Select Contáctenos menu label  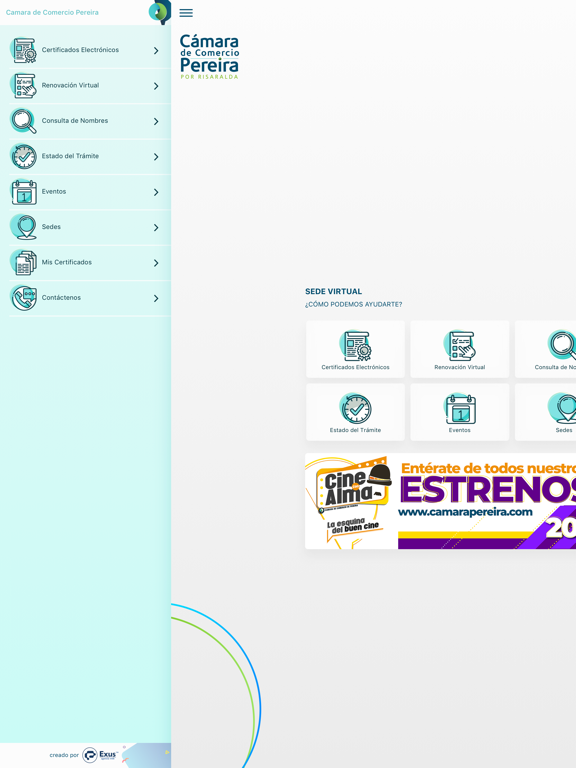tap(61, 297)
